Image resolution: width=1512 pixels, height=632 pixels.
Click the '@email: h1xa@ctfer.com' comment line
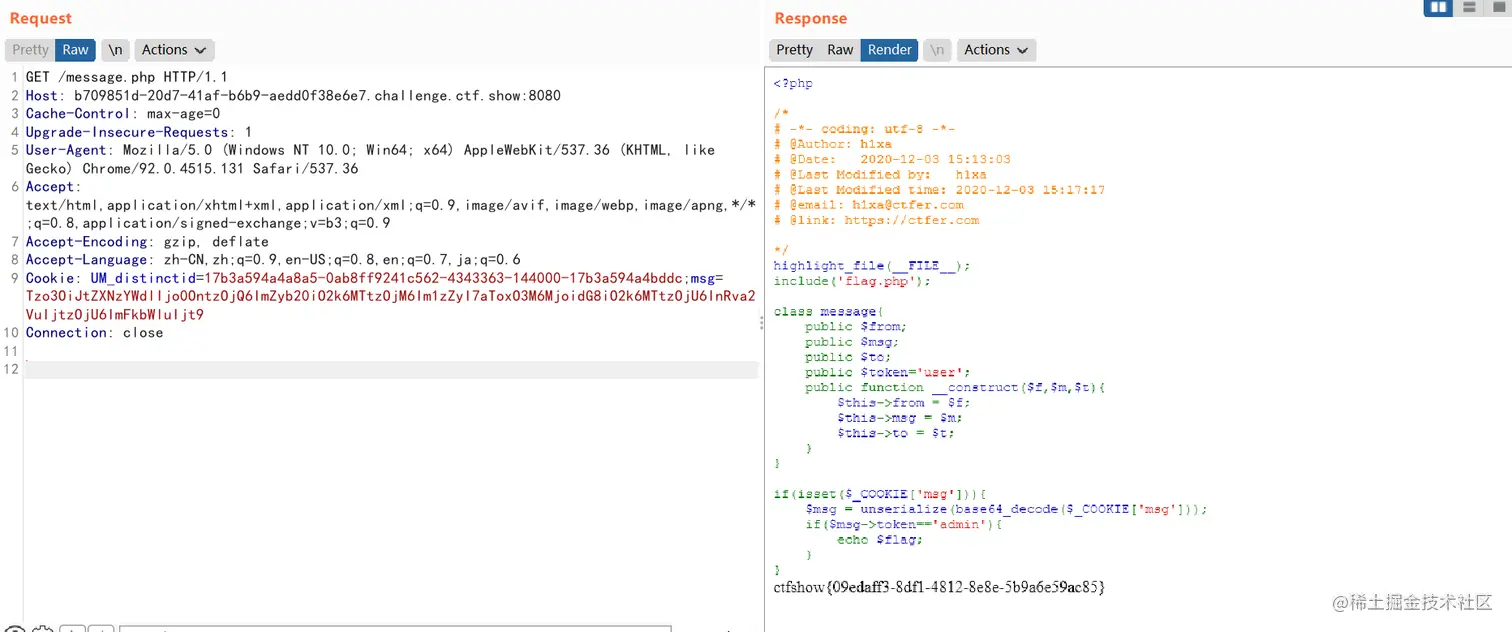[x=868, y=205]
